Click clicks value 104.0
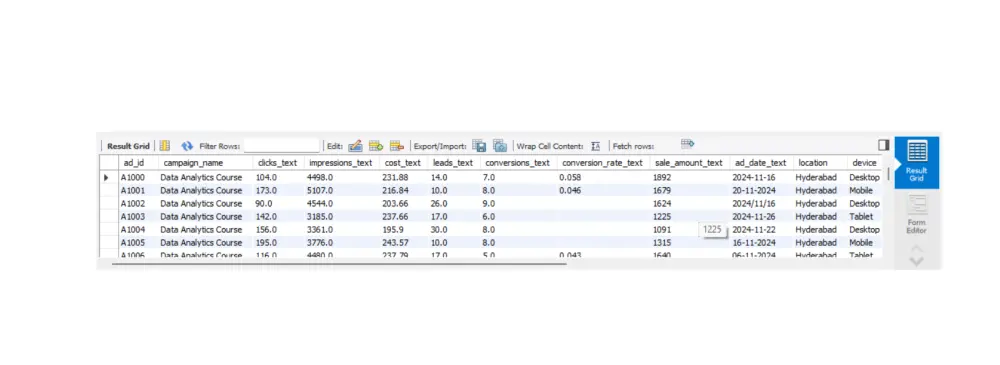This screenshot has height=365, width=1000. (266, 177)
